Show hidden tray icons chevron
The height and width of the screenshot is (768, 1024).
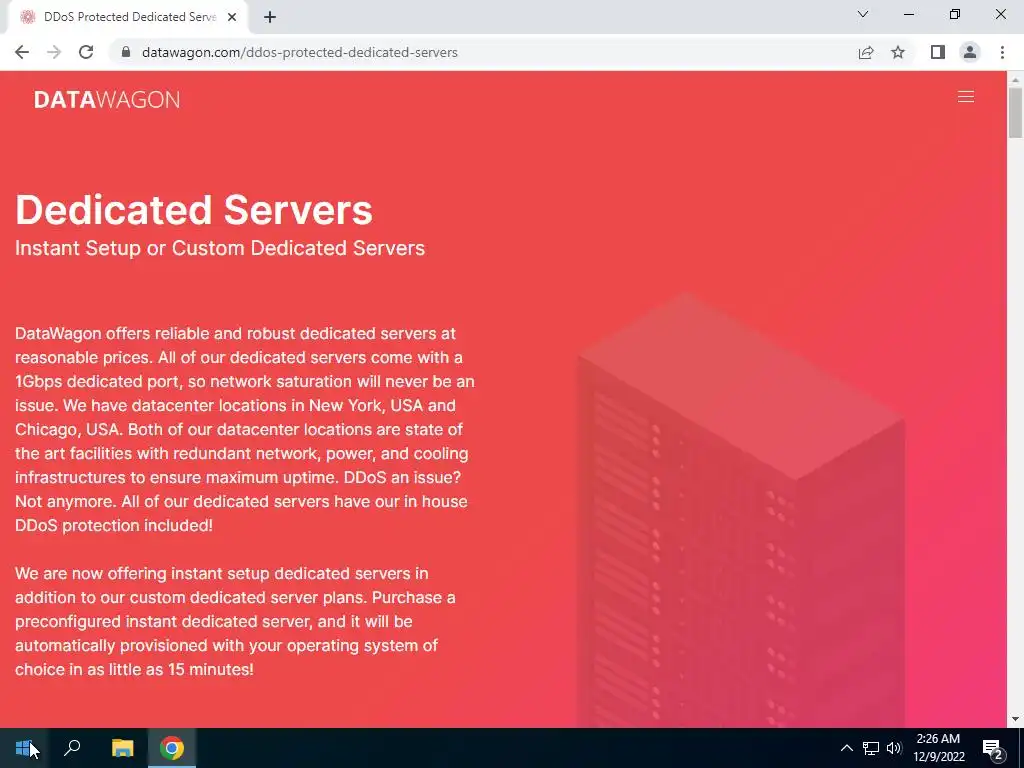pyautogui.click(x=846, y=748)
